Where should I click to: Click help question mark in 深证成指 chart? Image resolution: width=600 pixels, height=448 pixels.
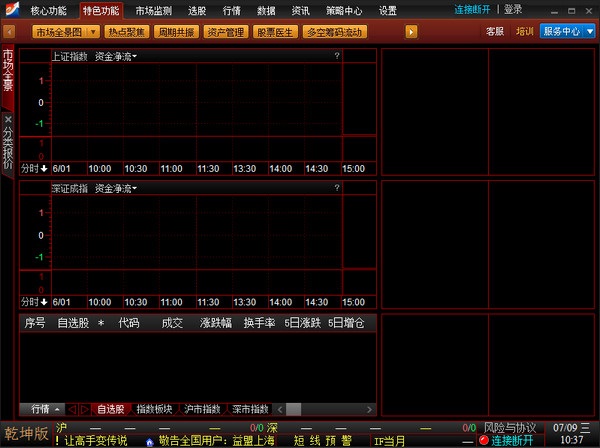337,188
